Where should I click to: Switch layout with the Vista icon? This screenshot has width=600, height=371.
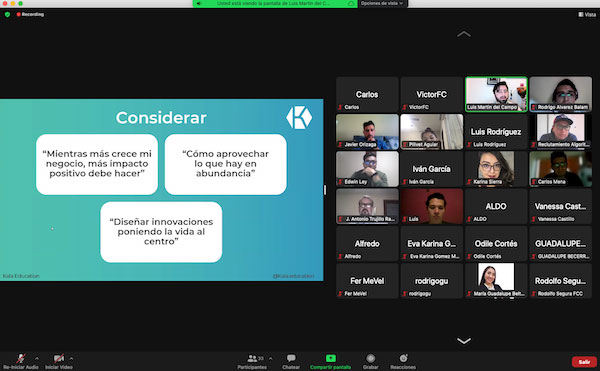(587, 15)
